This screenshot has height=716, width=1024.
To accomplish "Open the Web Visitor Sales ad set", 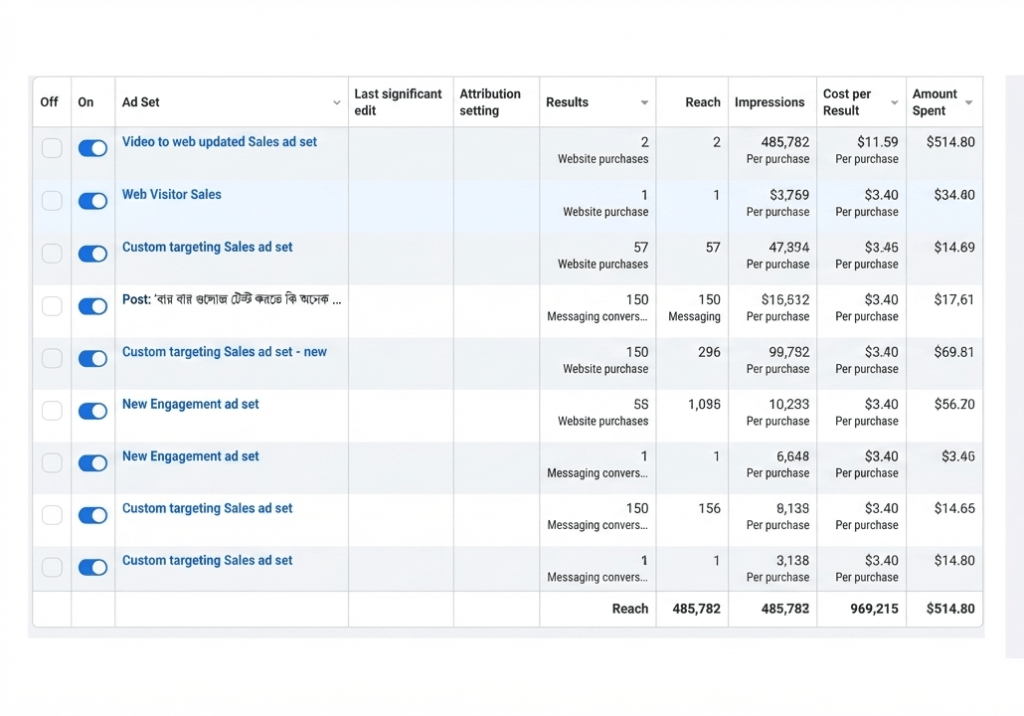I will click(172, 194).
